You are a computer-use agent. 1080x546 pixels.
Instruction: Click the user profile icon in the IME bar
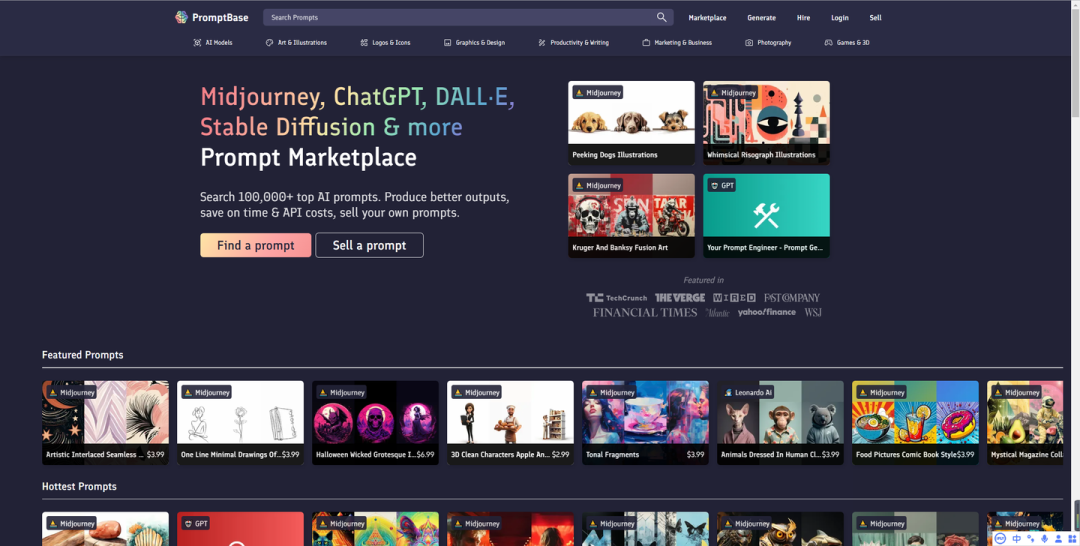1059,538
